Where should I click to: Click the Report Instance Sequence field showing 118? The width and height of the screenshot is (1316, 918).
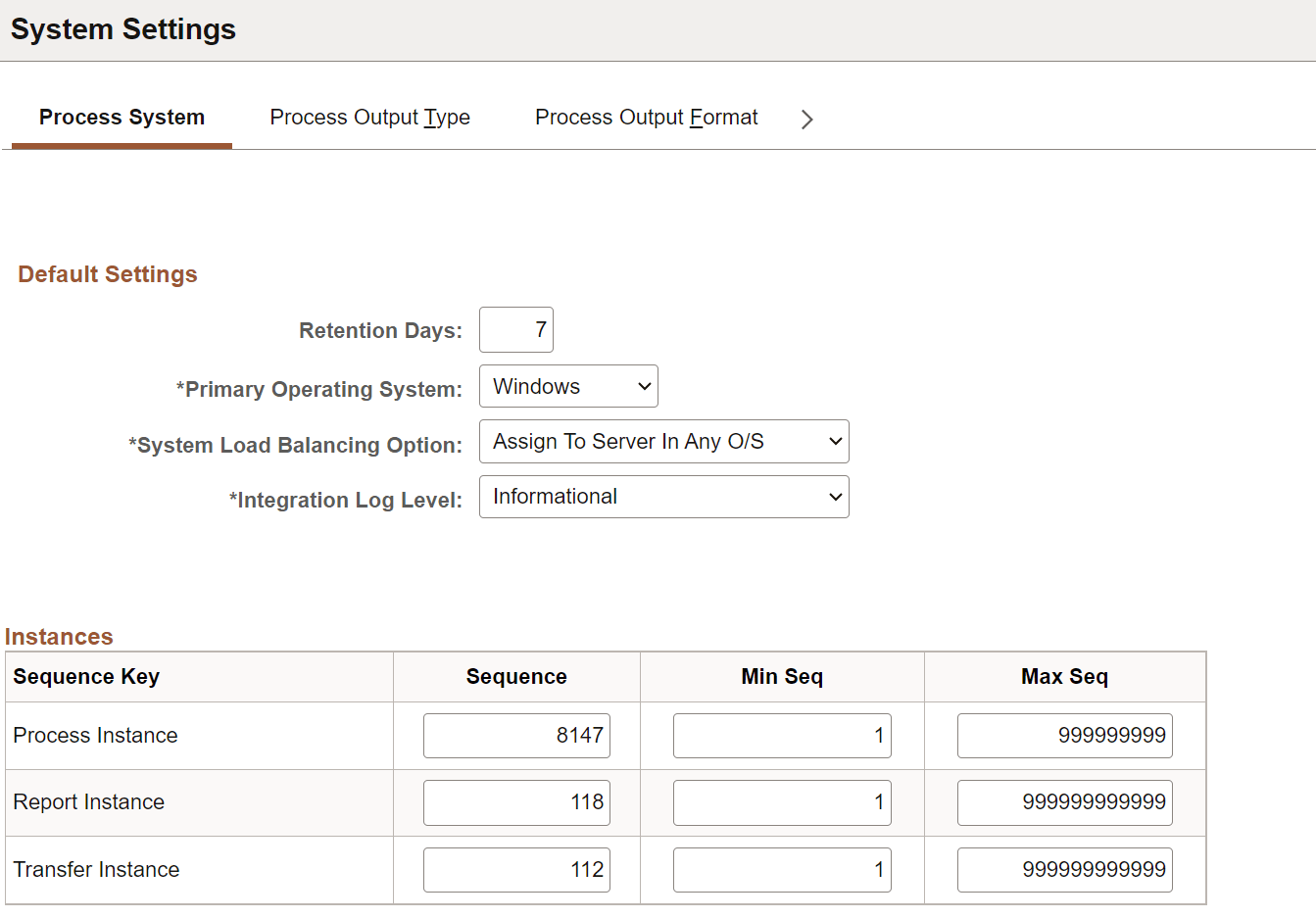[516, 802]
